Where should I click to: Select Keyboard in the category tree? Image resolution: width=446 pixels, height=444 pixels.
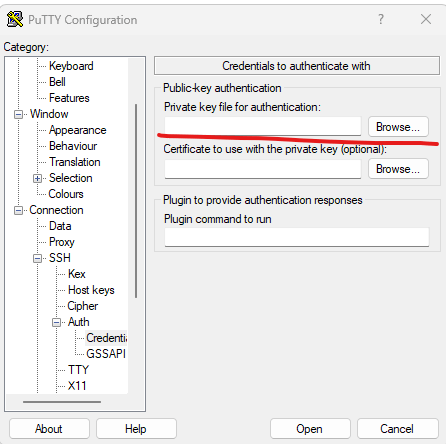(x=71, y=66)
